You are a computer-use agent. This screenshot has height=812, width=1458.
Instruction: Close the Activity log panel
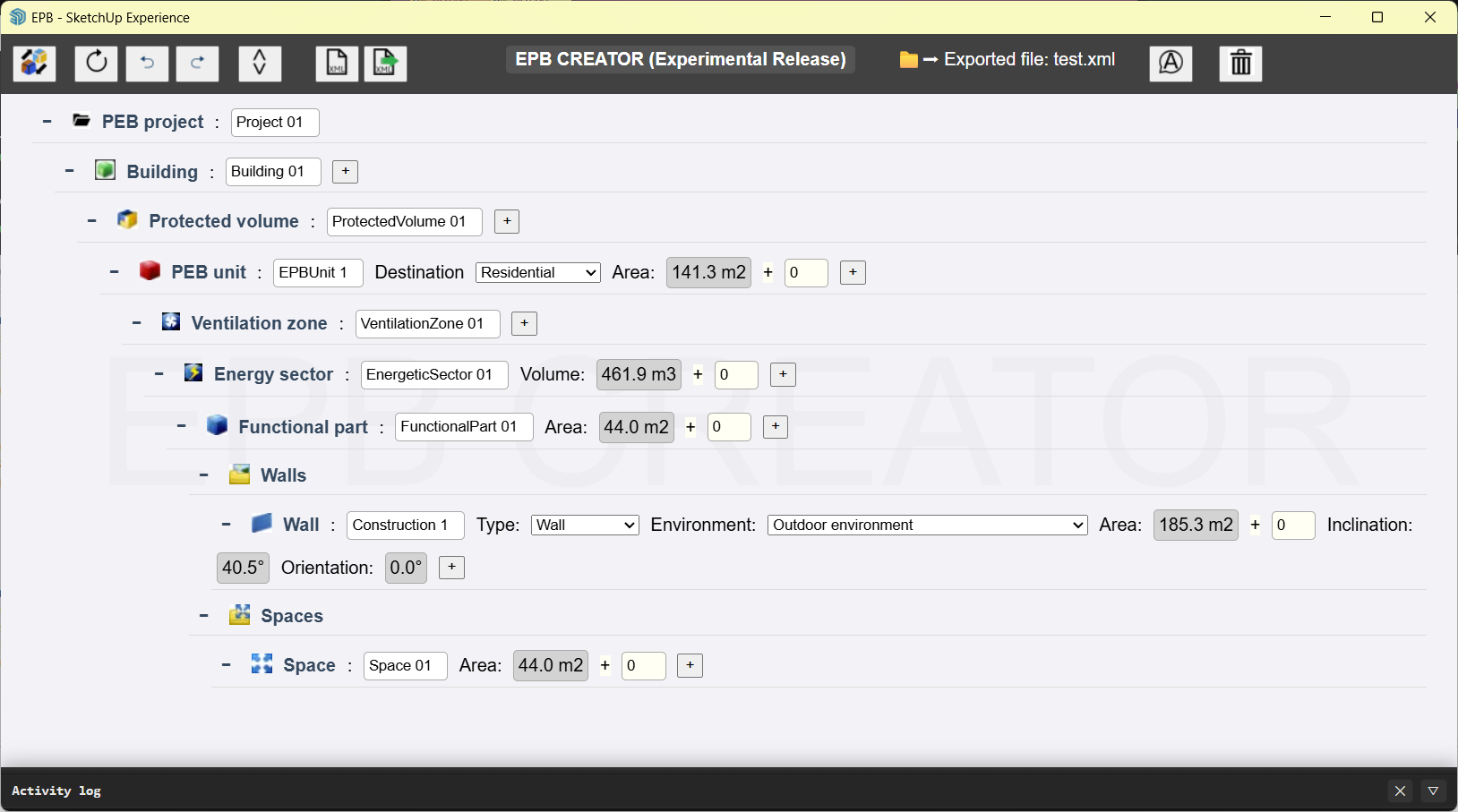coord(1400,791)
